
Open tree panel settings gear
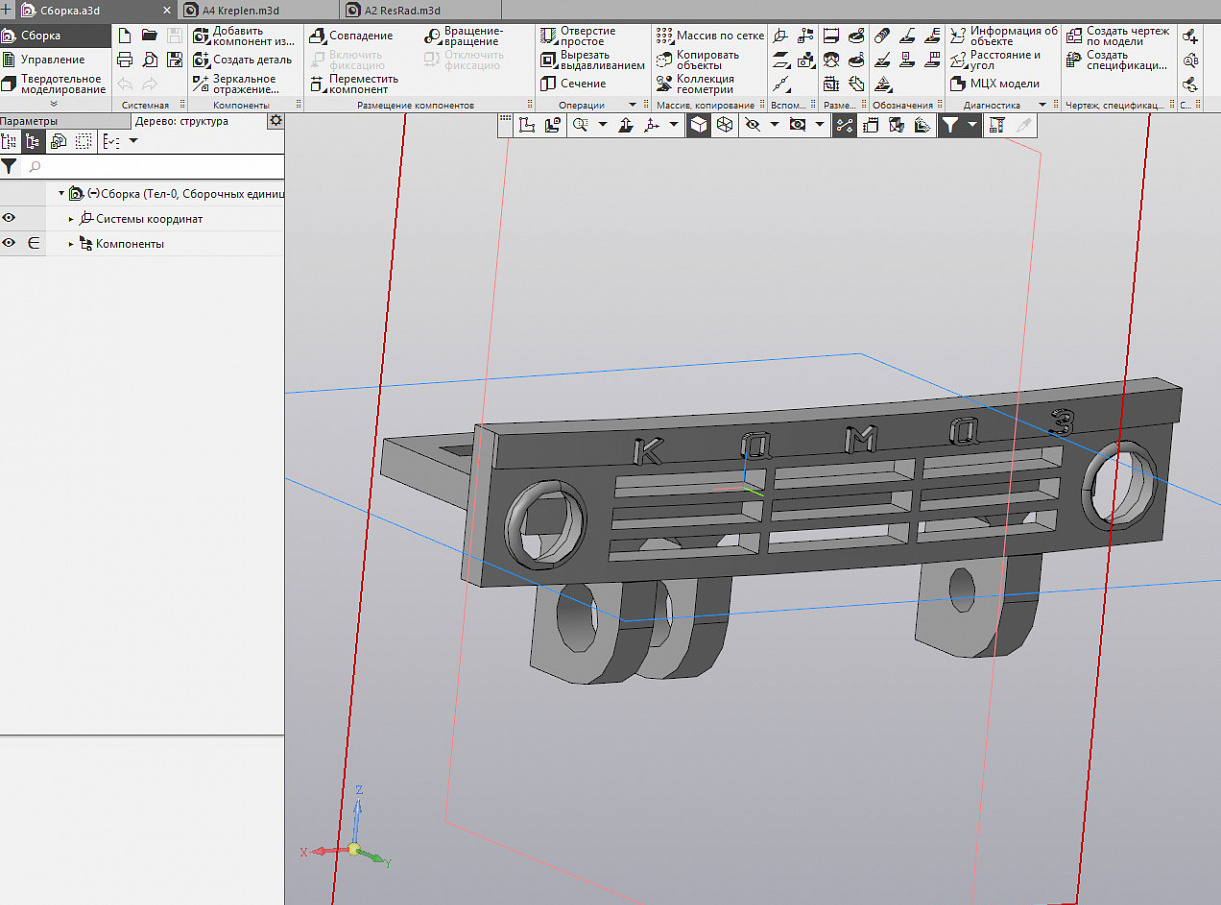[x=276, y=121]
